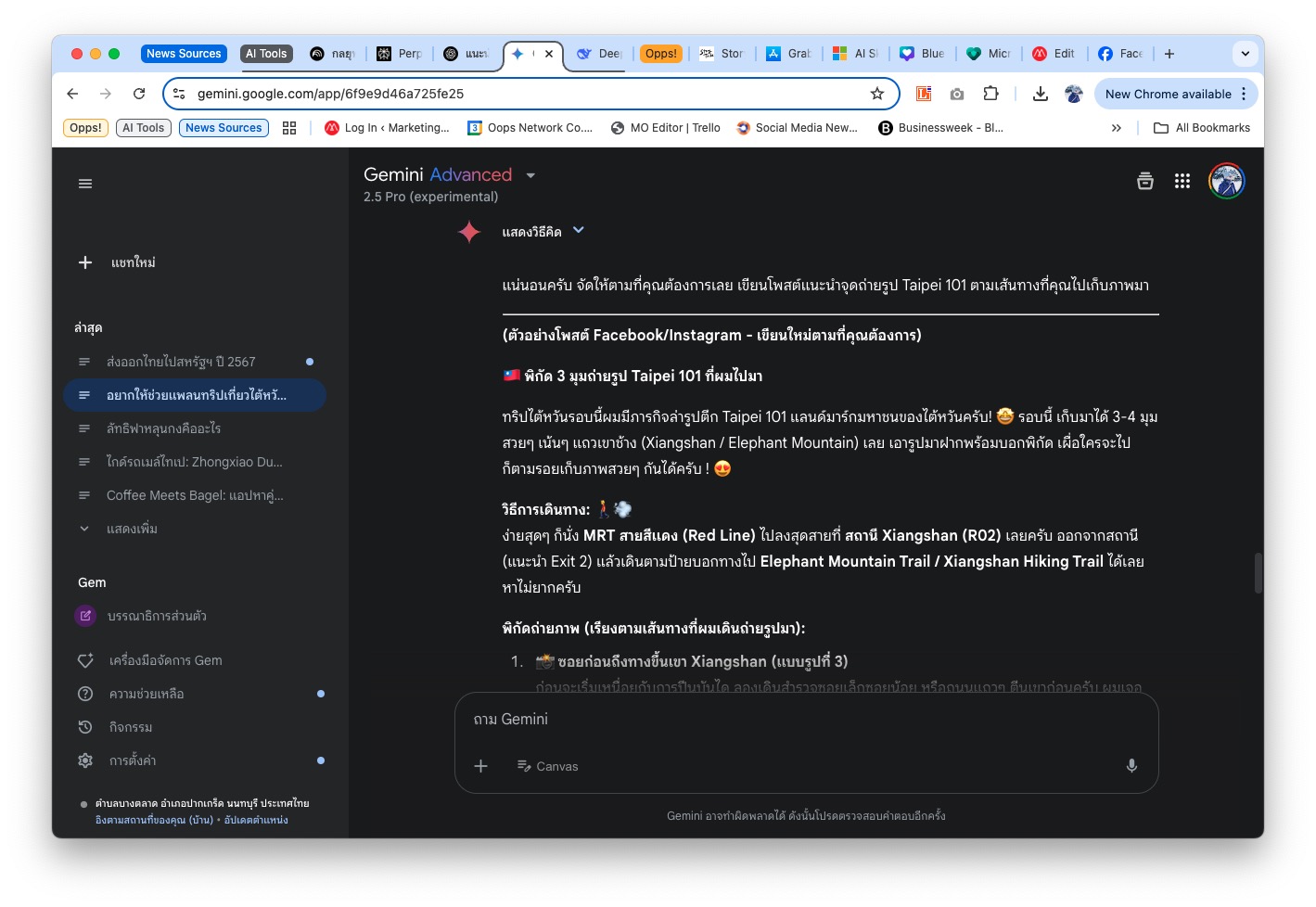The height and width of the screenshot is (907, 1316).
Task: Open Chrome menu via New Chrome available
Action: click(x=1176, y=94)
